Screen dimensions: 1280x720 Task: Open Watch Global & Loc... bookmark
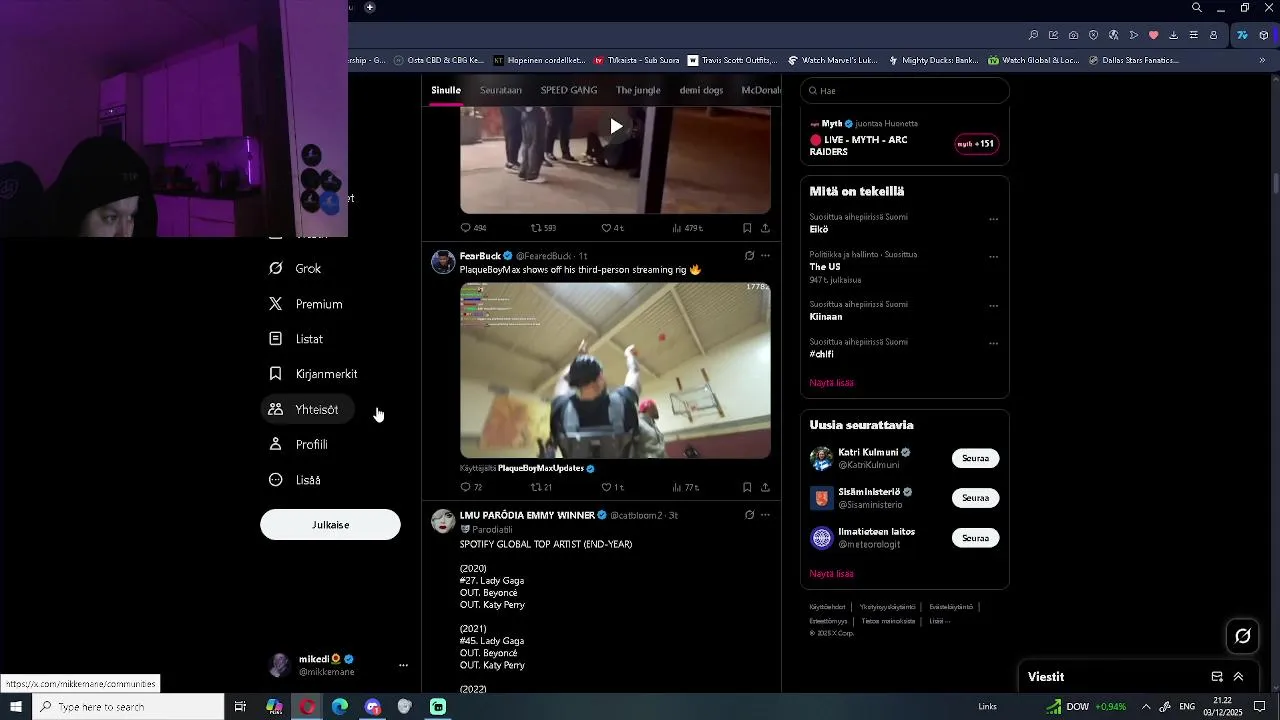pos(1034,60)
